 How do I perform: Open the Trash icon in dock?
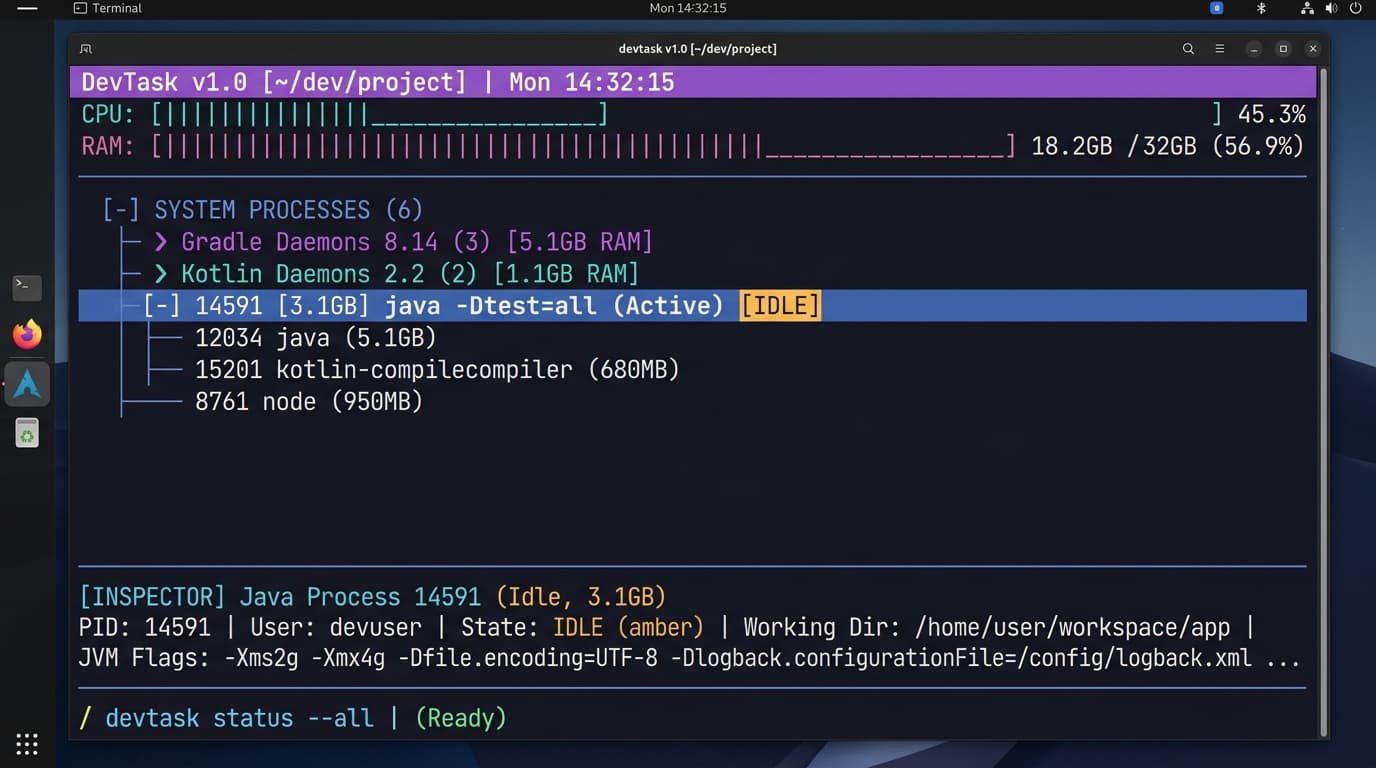27,432
